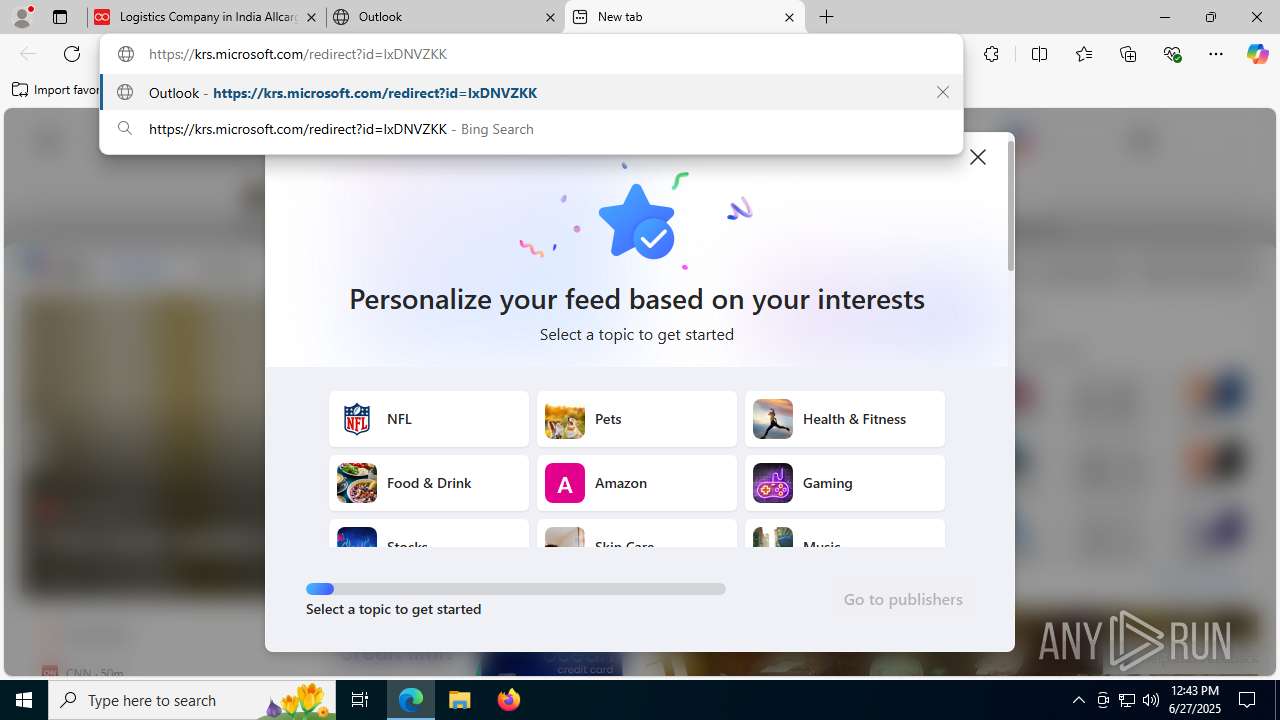
Task: Click the NFL logo thumbnail
Action: (x=357, y=419)
